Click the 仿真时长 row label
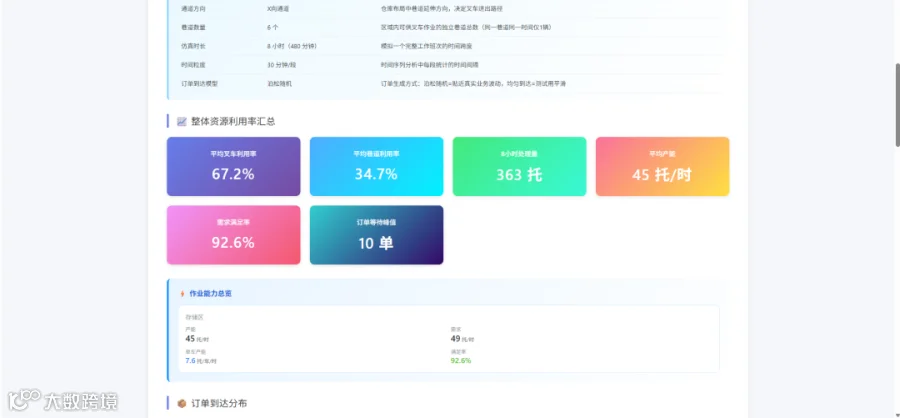The height and width of the screenshot is (418, 900). click(x=193, y=46)
